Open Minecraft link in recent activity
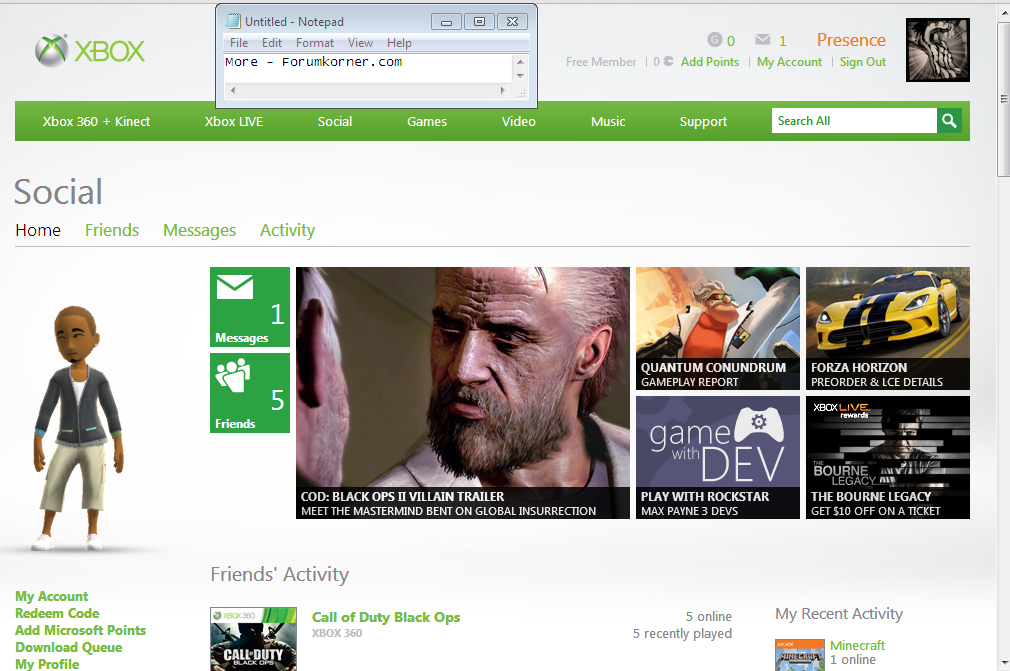Image resolution: width=1010 pixels, height=671 pixels. point(857,645)
